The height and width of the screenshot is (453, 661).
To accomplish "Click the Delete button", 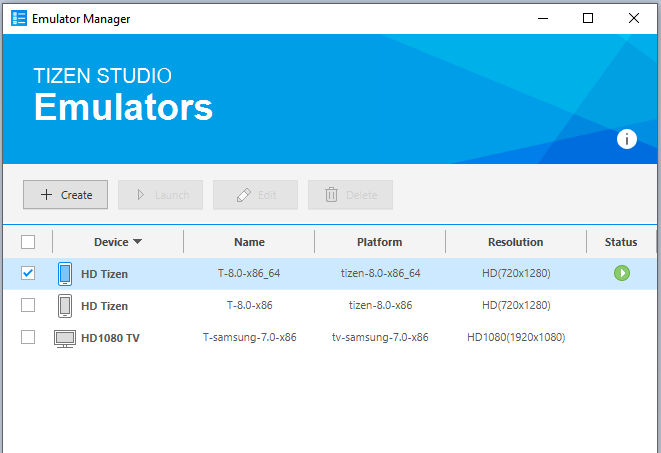I will pyautogui.click(x=350, y=195).
